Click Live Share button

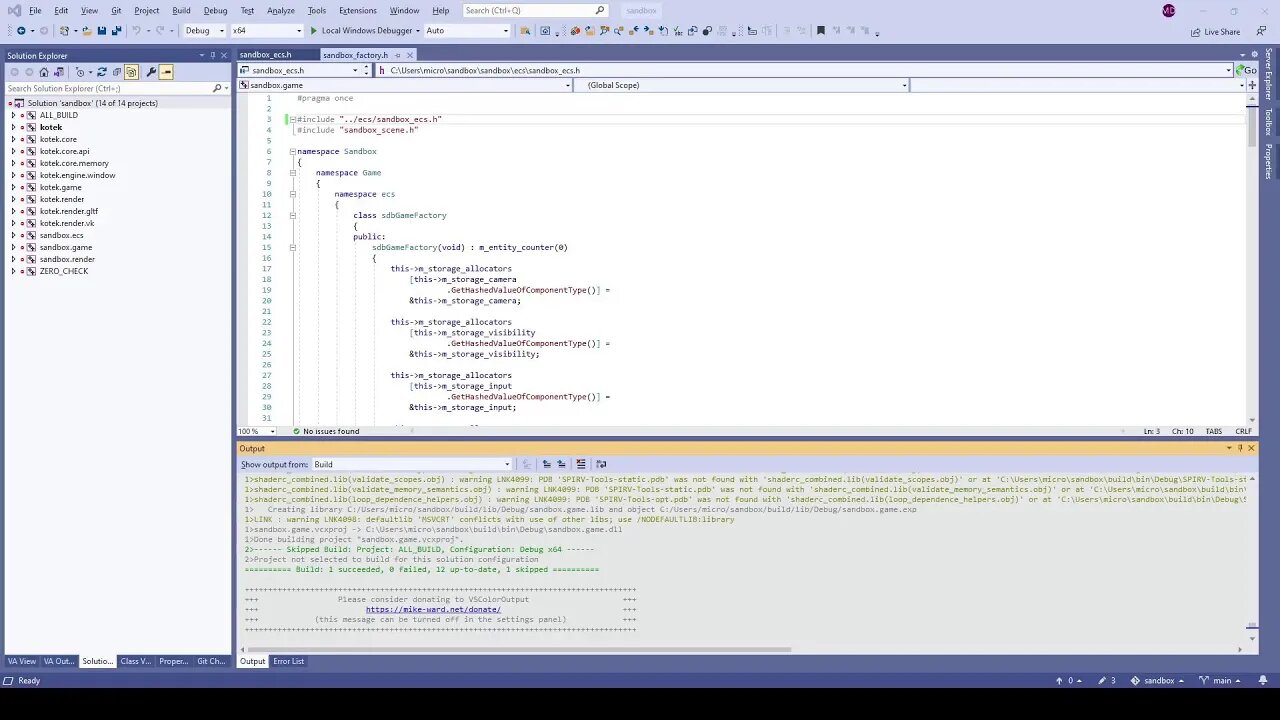tap(1215, 32)
